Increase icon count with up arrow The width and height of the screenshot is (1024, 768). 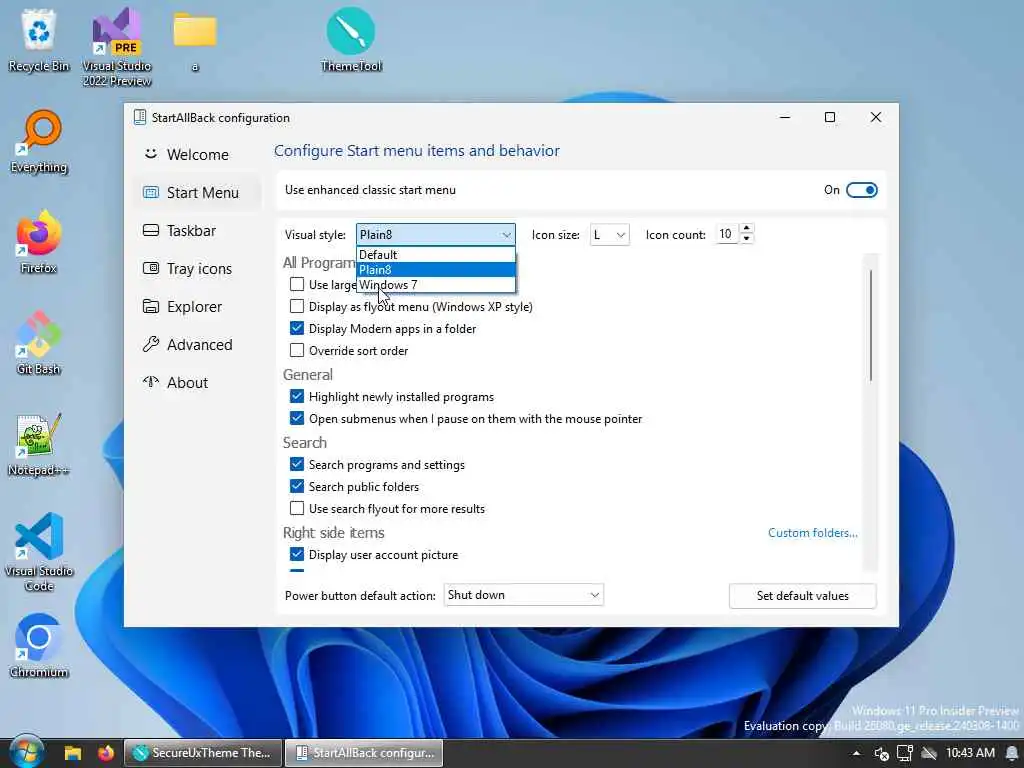(x=746, y=229)
